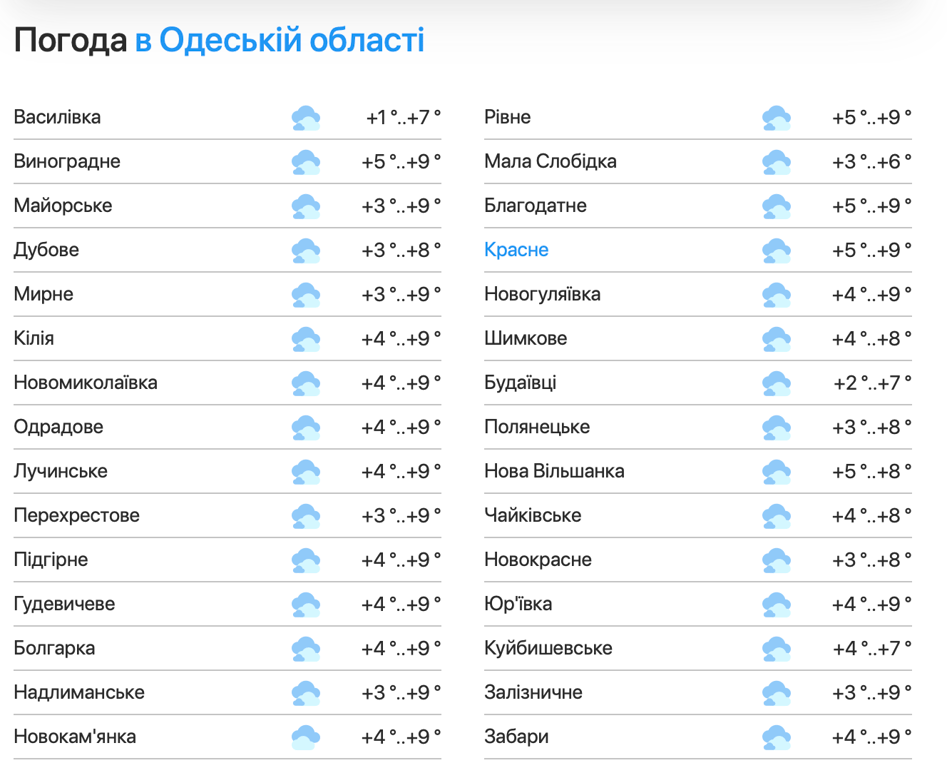Click the cloud icon beside Будаївці

pyautogui.click(x=776, y=383)
